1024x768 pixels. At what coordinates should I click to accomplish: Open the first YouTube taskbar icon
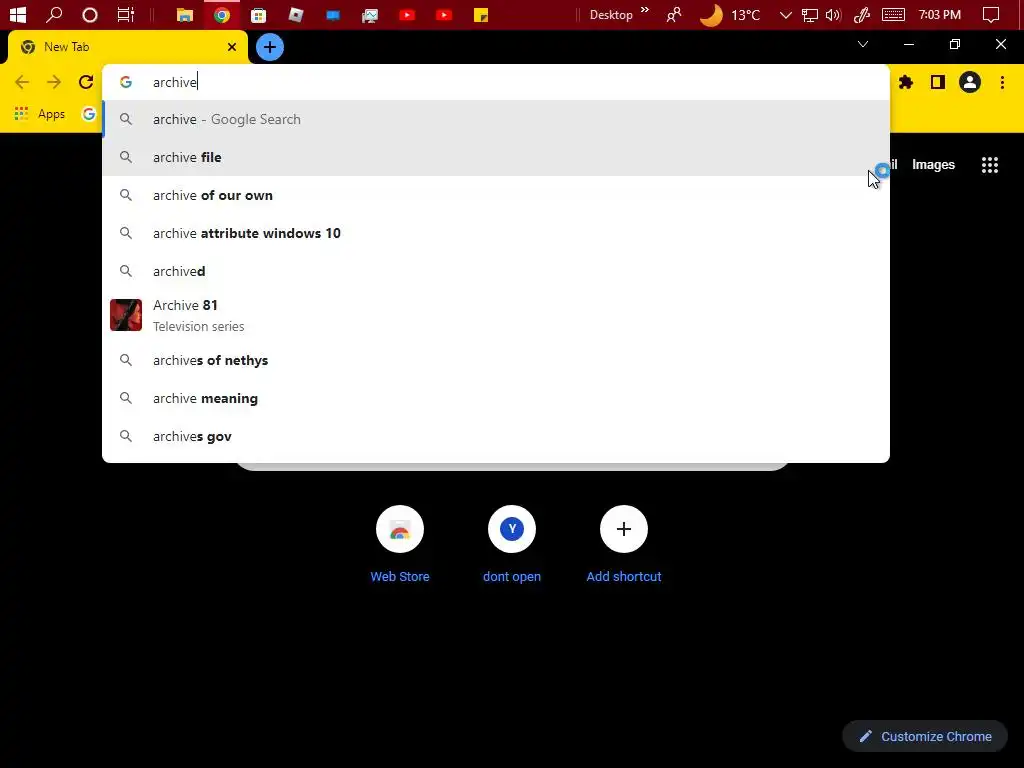pyautogui.click(x=407, y=14)
